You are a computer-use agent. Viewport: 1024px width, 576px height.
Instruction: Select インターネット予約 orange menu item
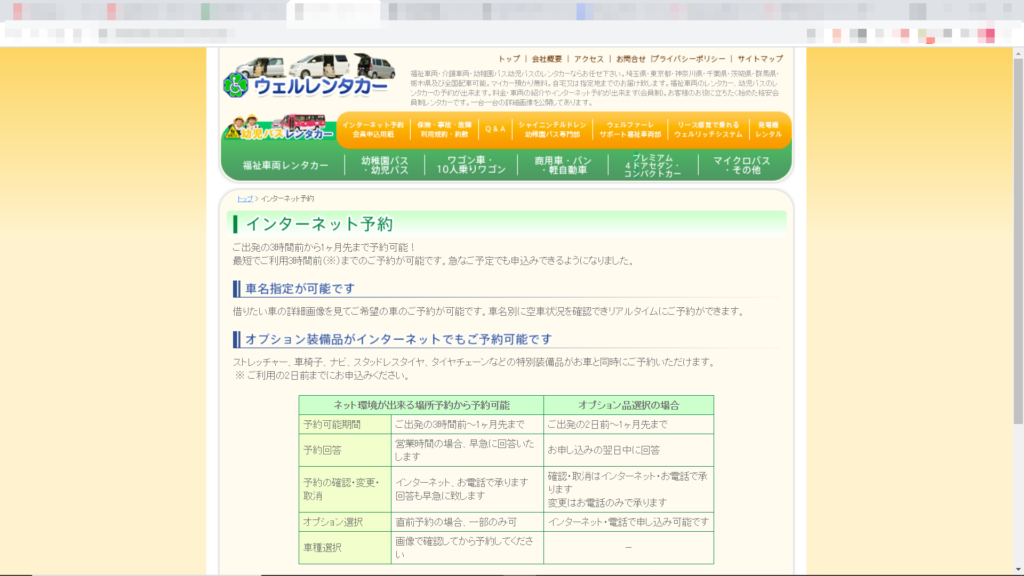[367, 129]
